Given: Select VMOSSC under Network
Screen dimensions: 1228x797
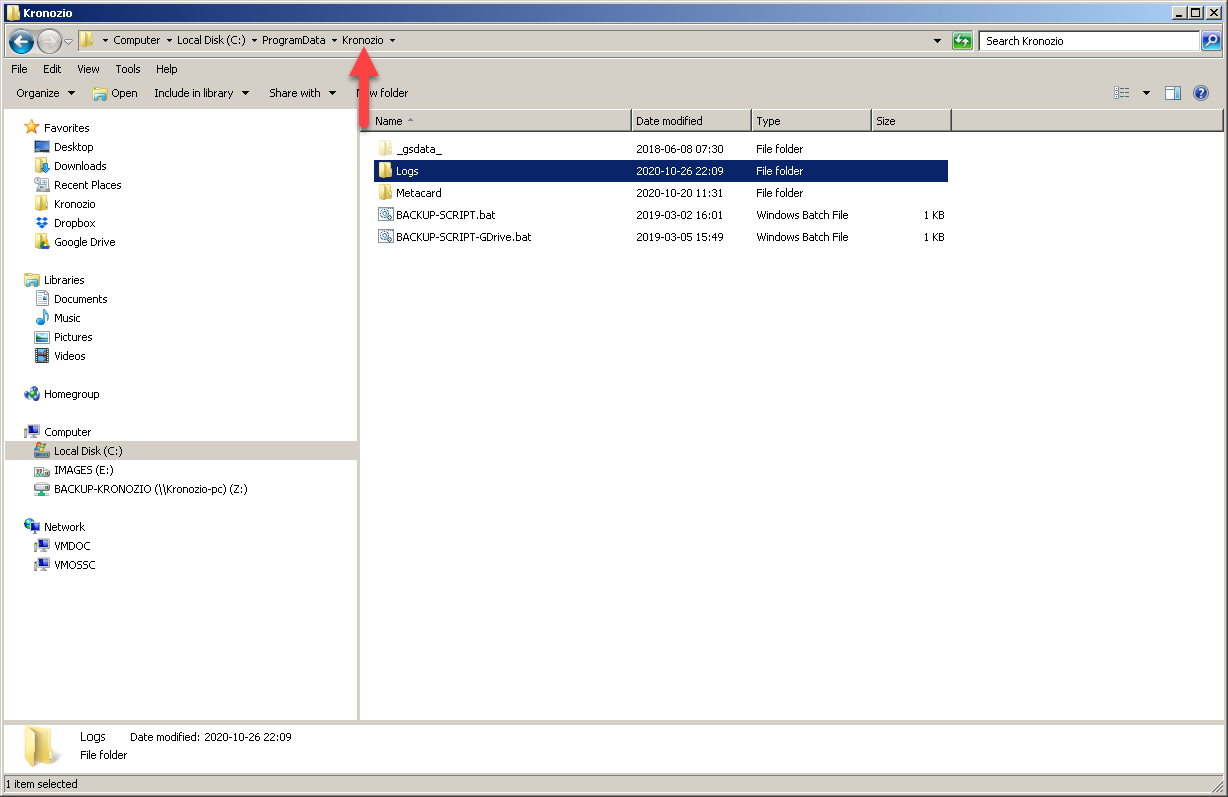Looking at the screenshot, I should click(x=75, y=565).
